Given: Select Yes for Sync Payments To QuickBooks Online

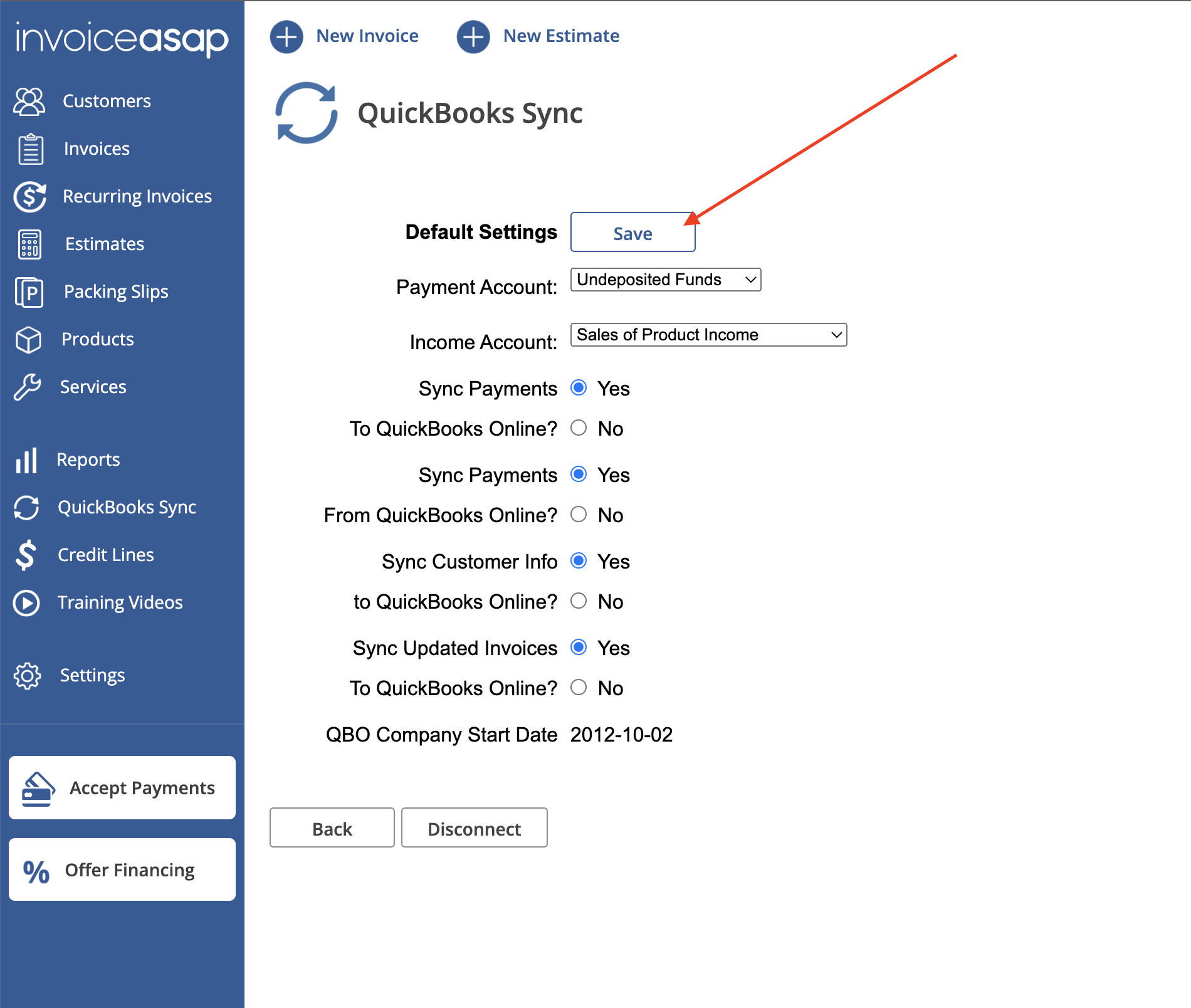Looking at the screenshot, I should tap(579, 388).
